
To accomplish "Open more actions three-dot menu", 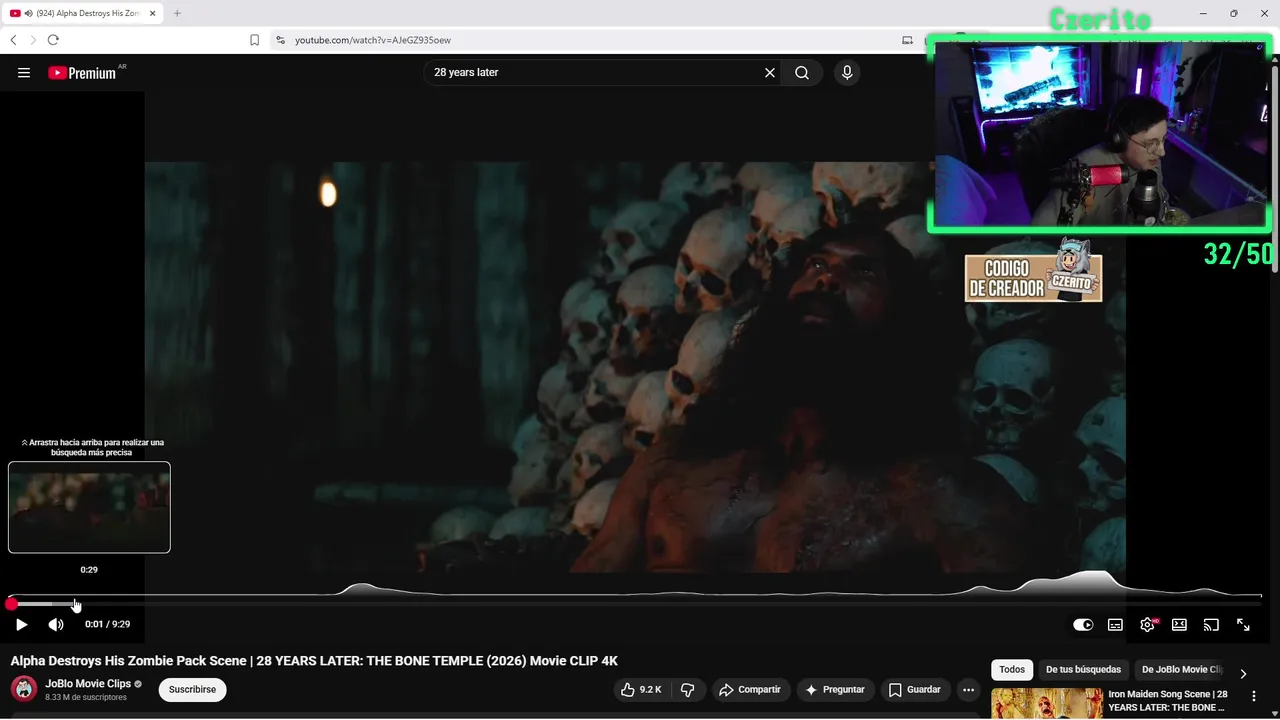I will coord(968,689).
